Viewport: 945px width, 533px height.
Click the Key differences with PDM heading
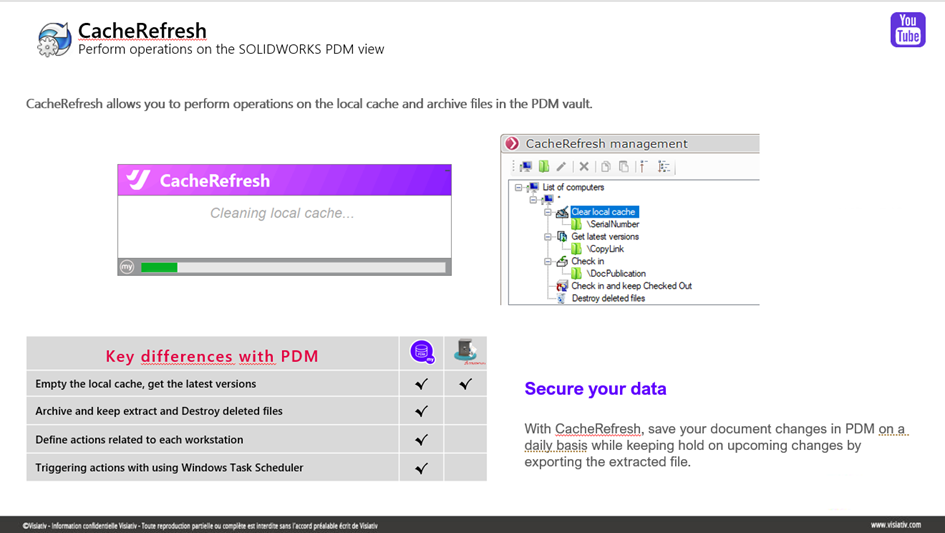coord(212,356)
